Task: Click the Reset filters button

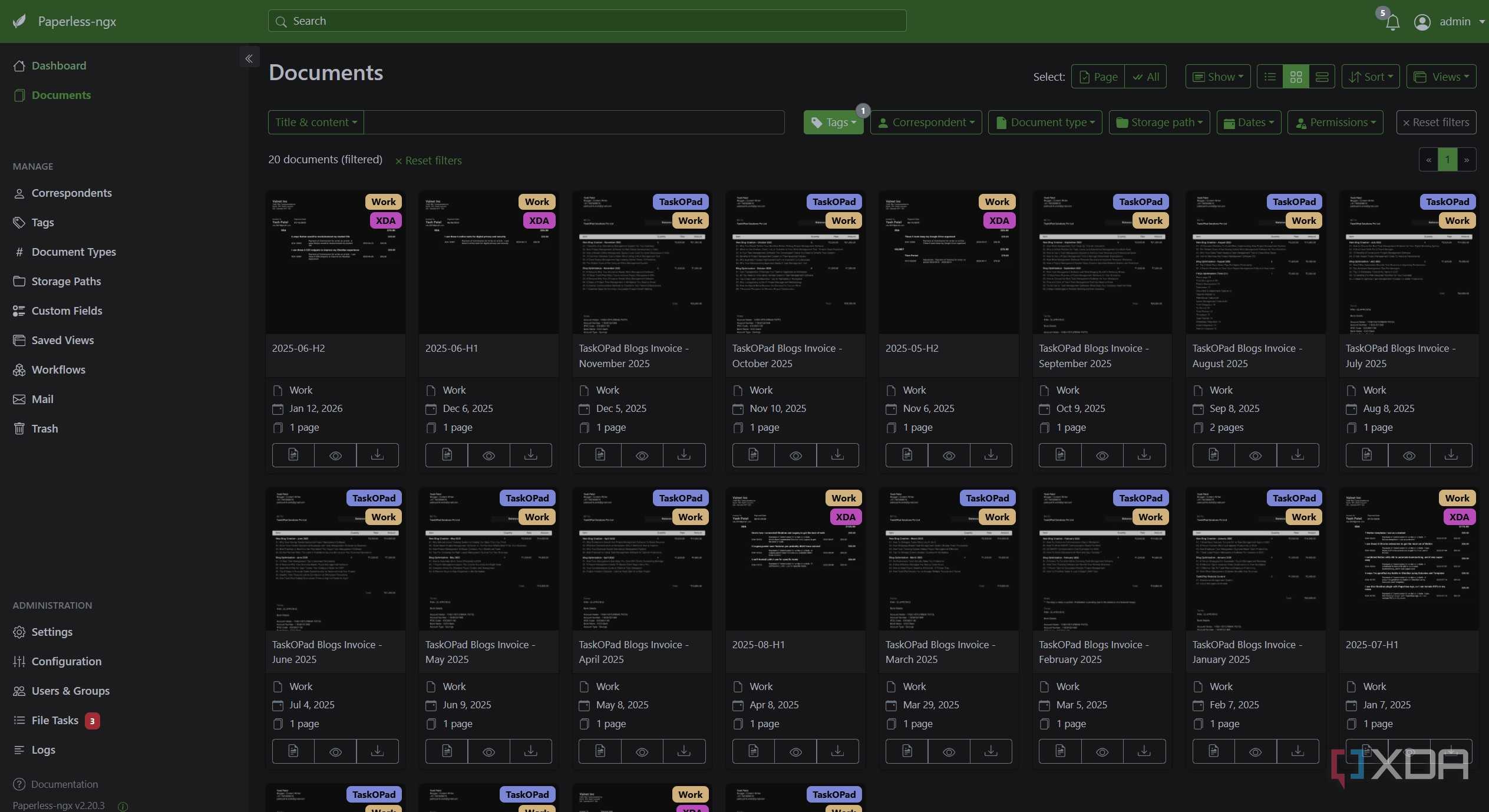Action: click(1436, 122)
